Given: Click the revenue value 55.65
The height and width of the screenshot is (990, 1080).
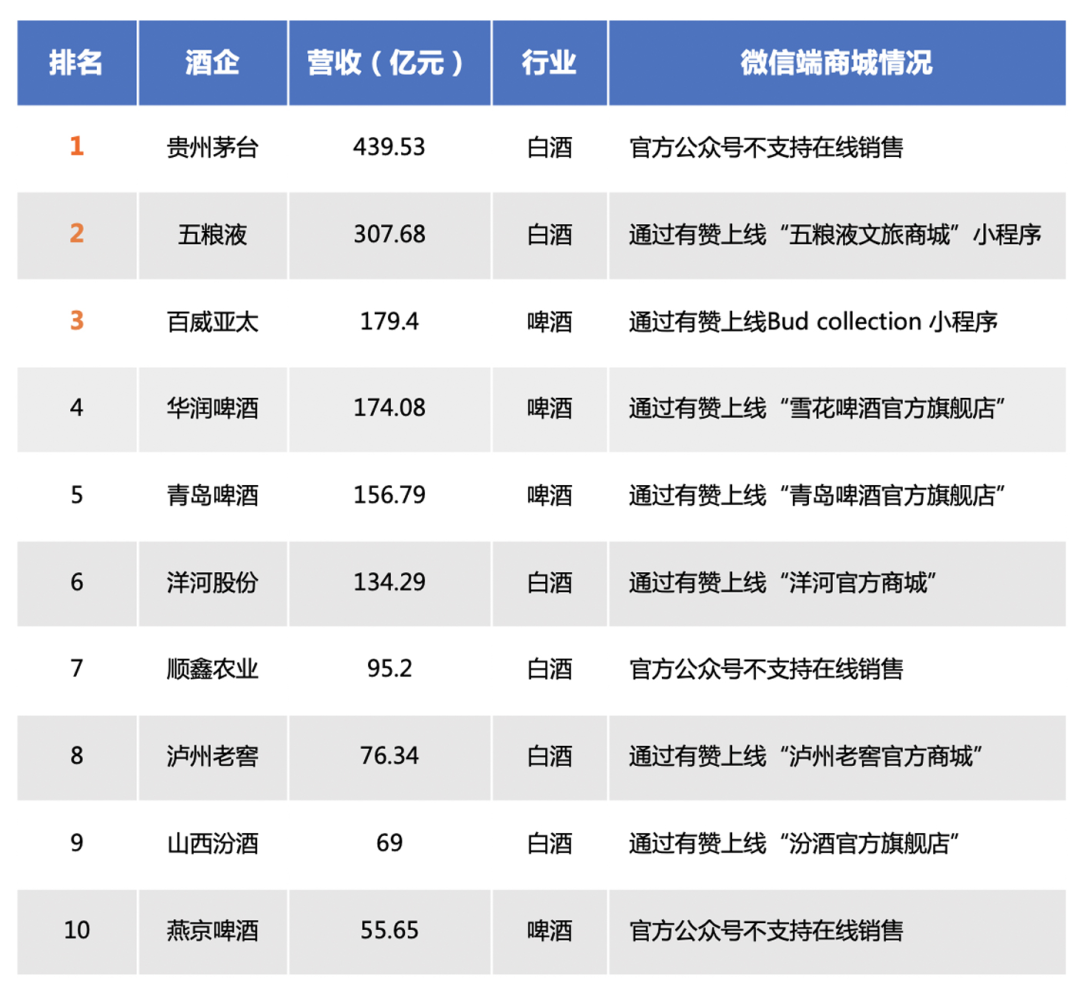Looking at the screenshot, I should (389, 930).
